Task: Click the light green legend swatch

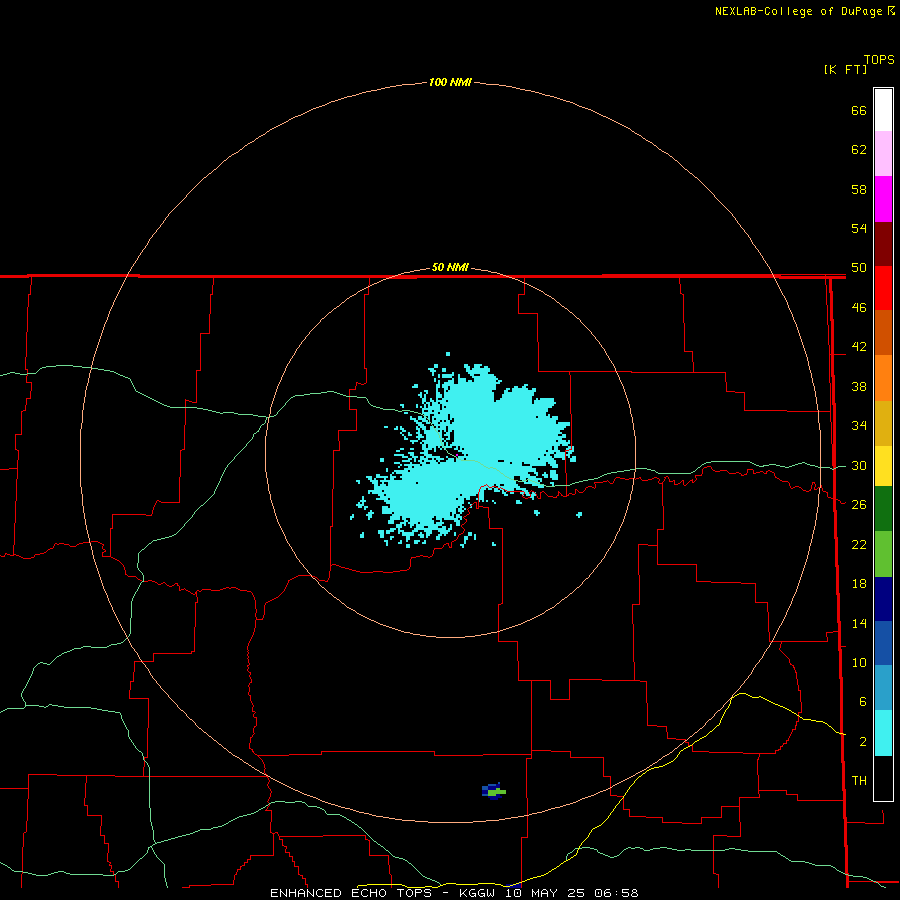Action: click(x=883, y=554)
